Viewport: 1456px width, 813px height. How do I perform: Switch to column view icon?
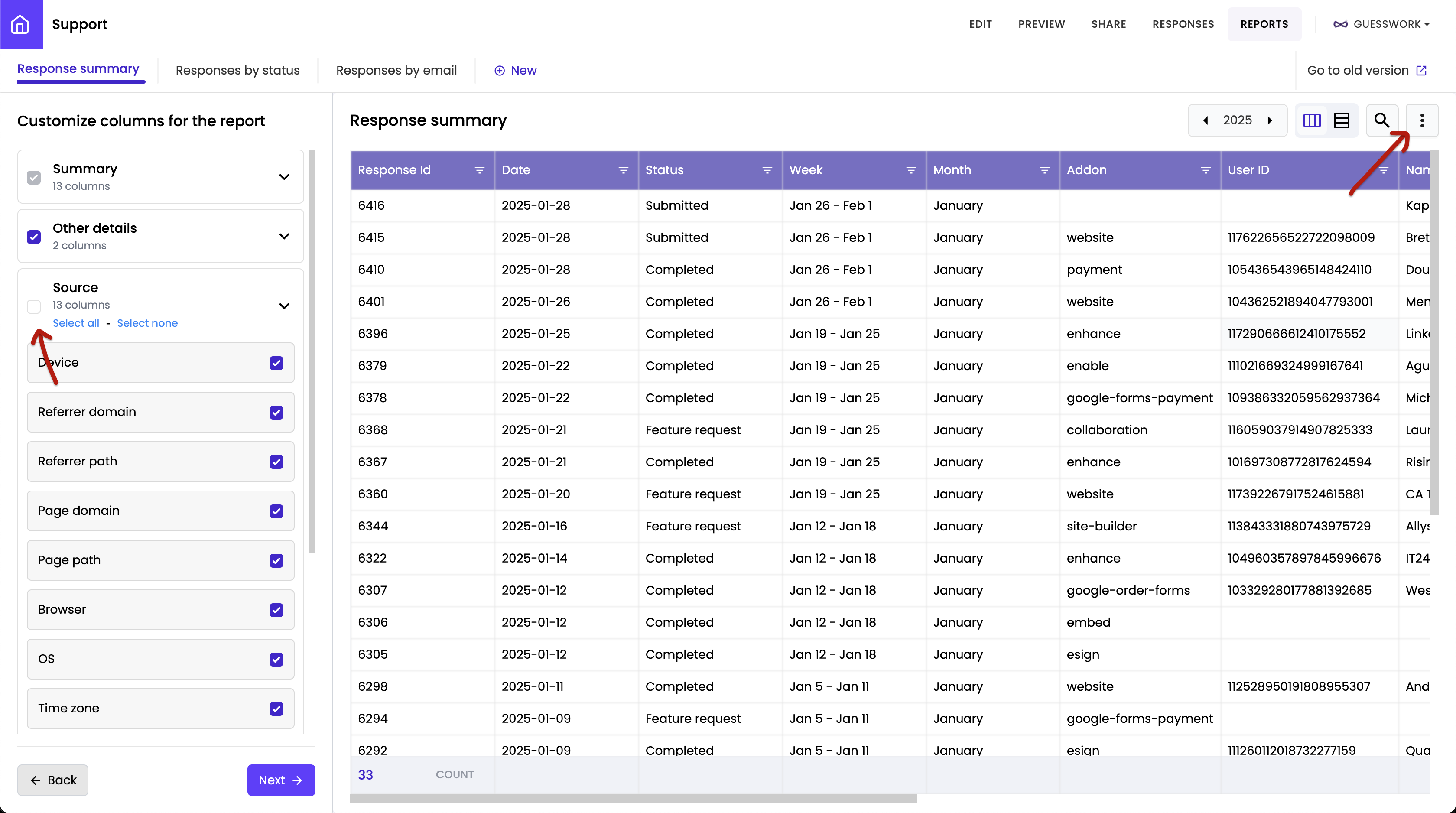click(1312, 120)
